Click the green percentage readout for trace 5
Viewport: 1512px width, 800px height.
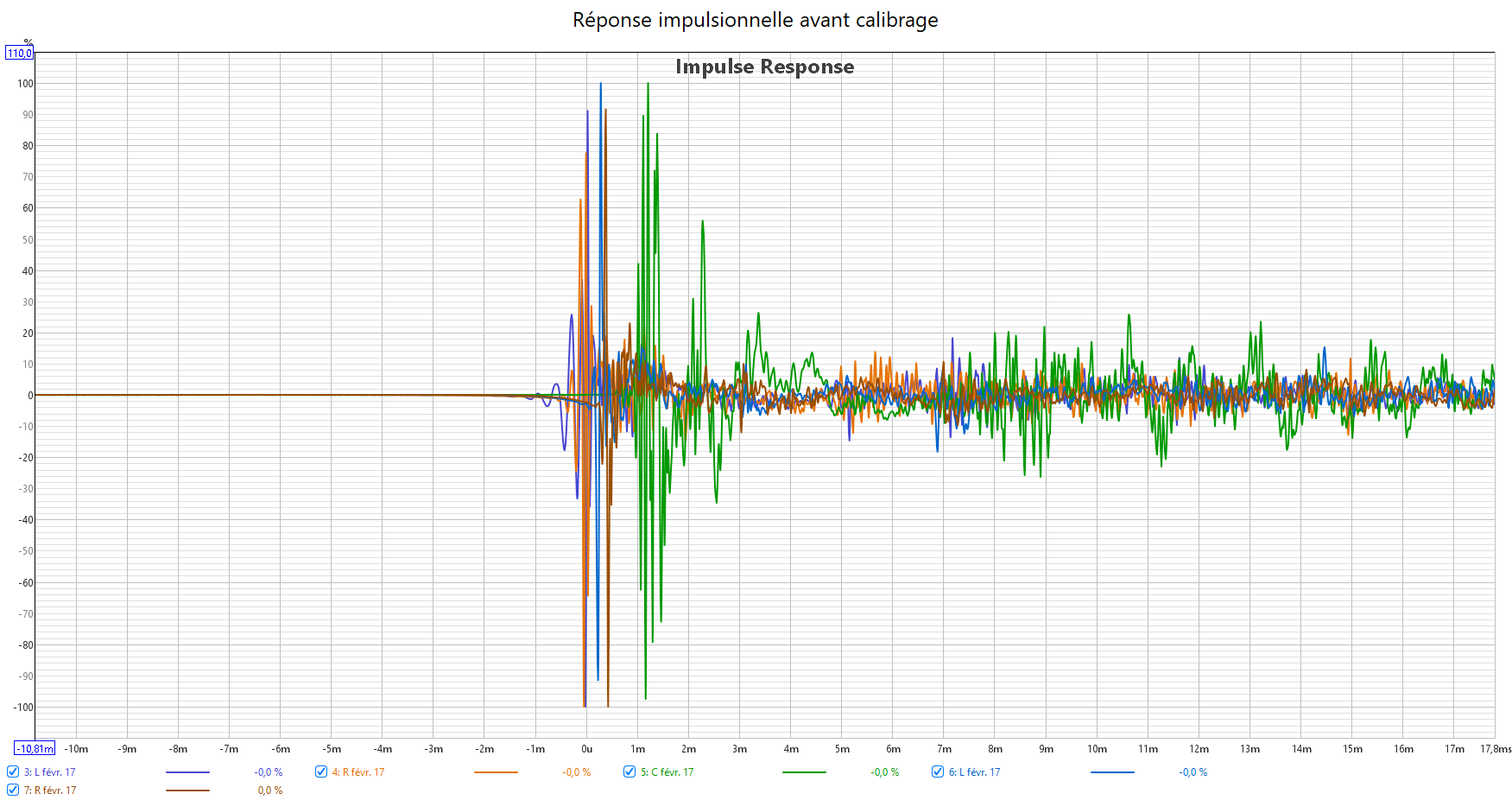coord(884,772)
